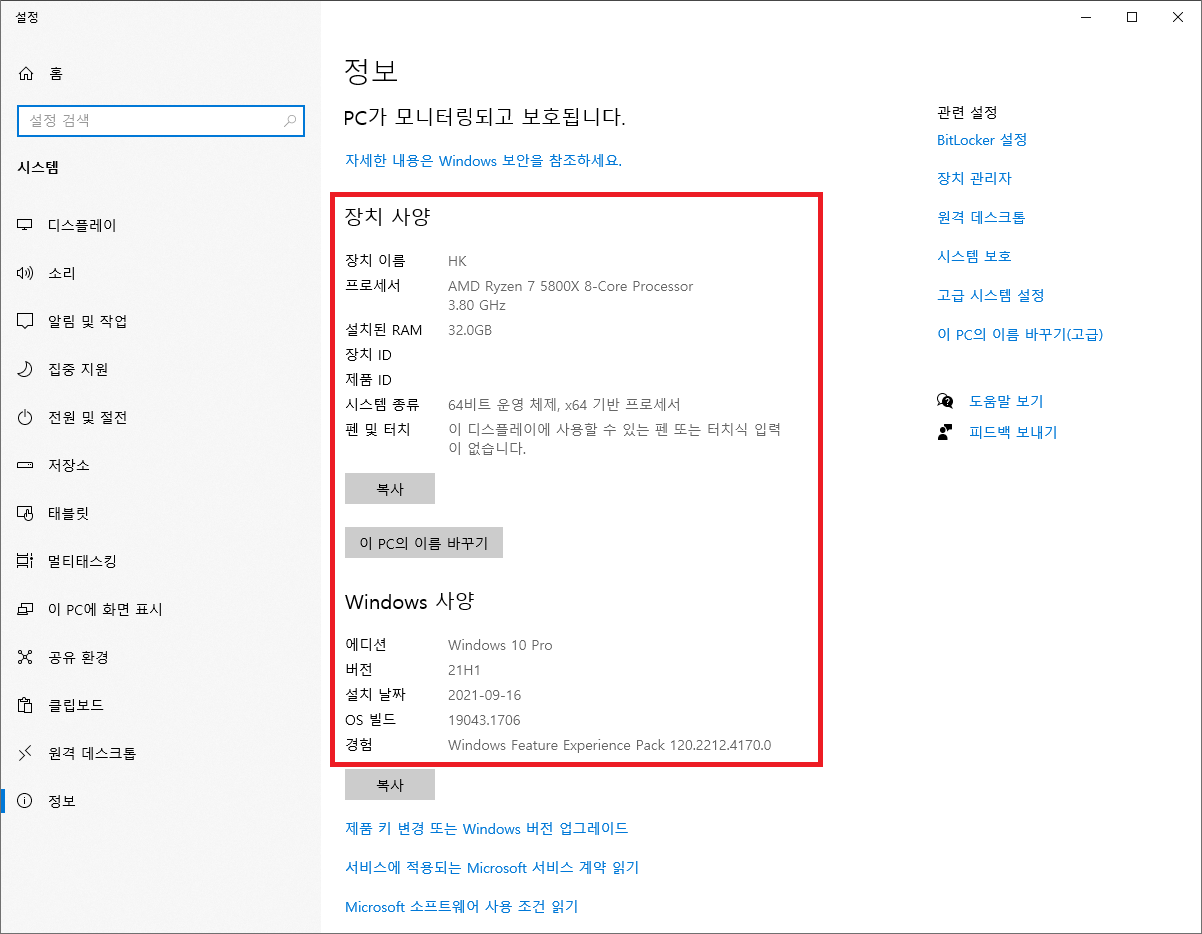
Task: Open 이 PC에 화면 표시 page
Action: tap(160, 609)
